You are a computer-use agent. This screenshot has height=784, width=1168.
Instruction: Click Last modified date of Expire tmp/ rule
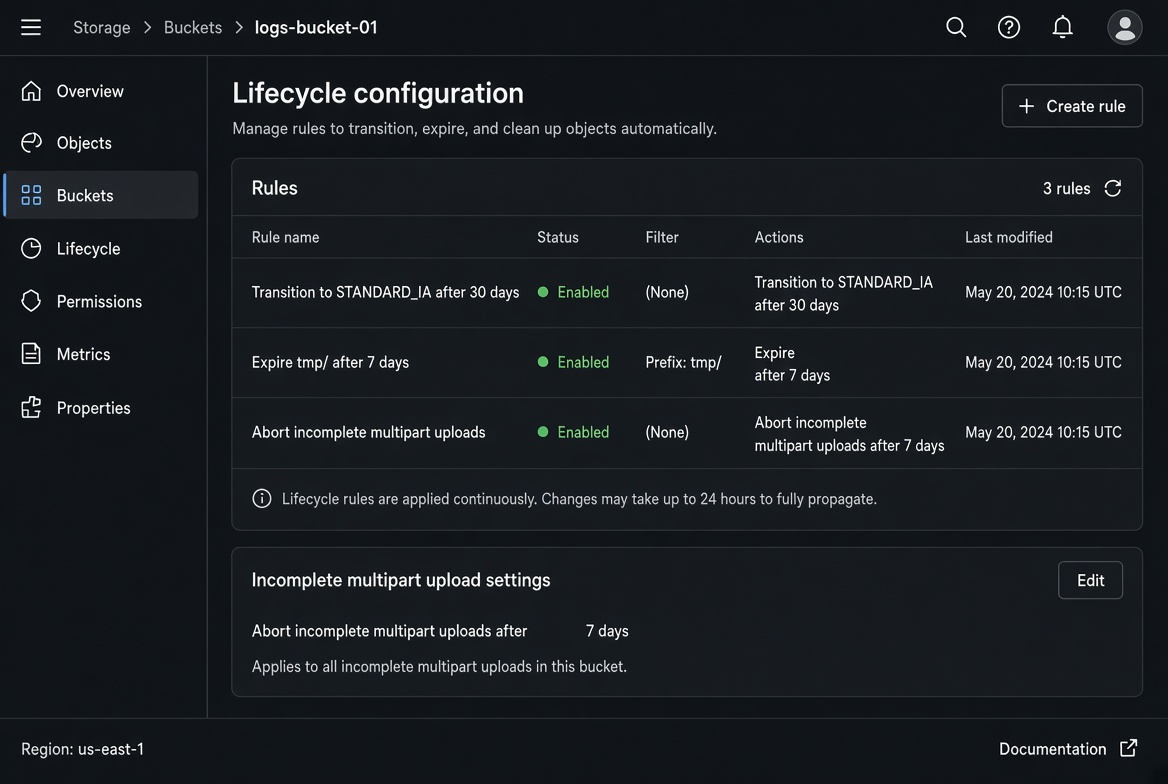[1043, 362]
